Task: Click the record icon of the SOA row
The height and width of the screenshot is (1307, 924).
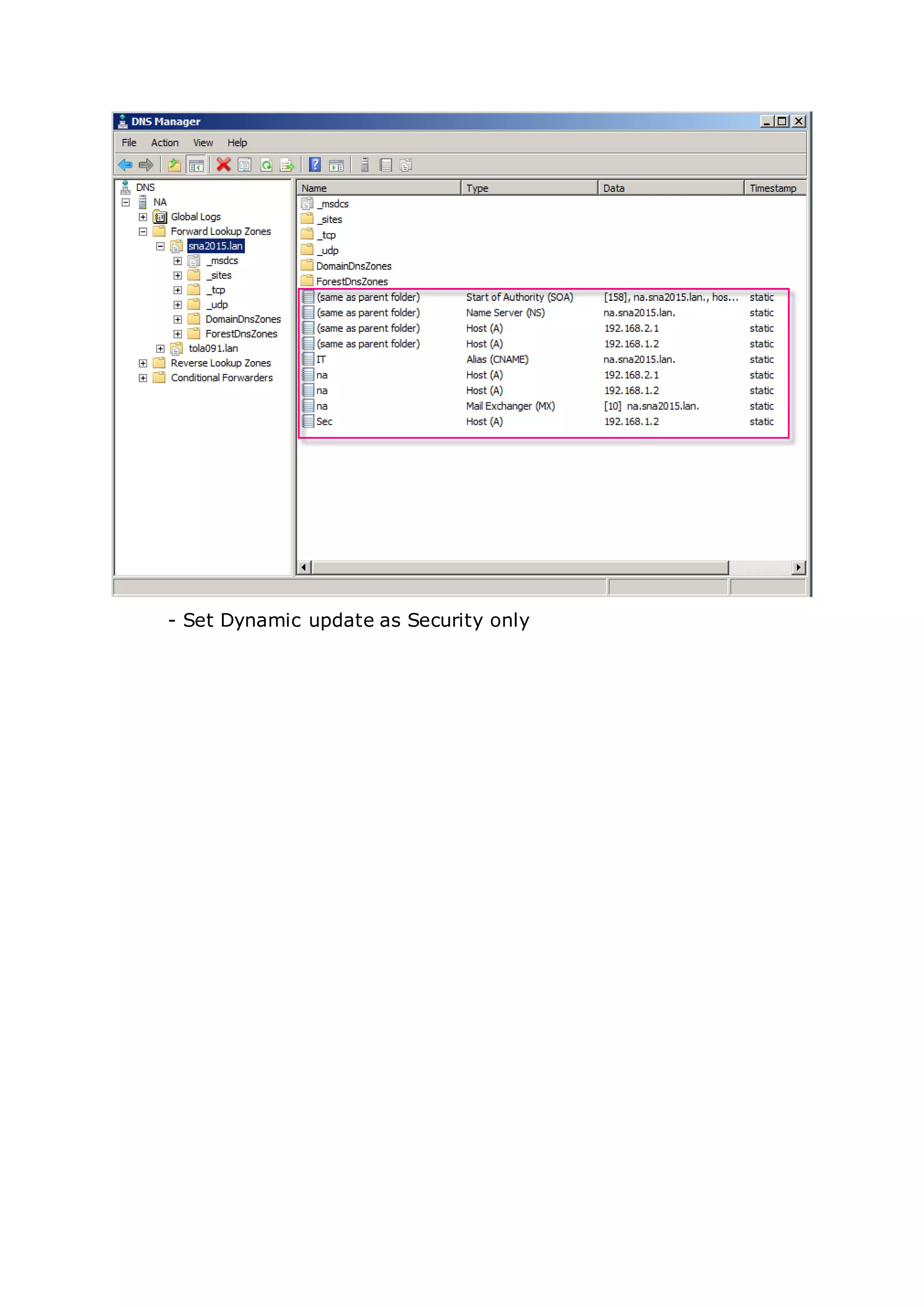Action: pyautogui.click(x=308, y=297)
